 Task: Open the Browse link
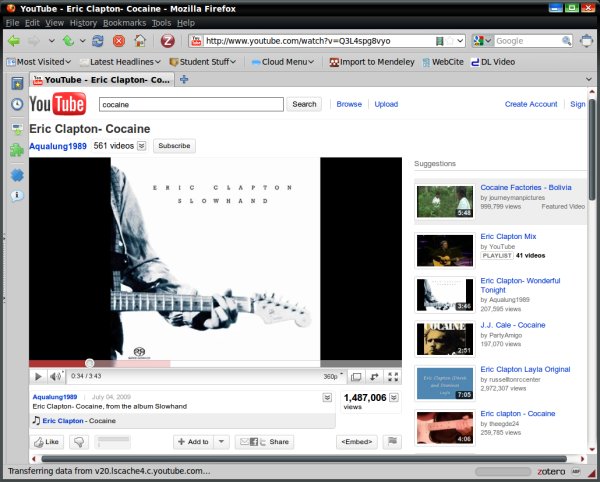click(349, 104)
